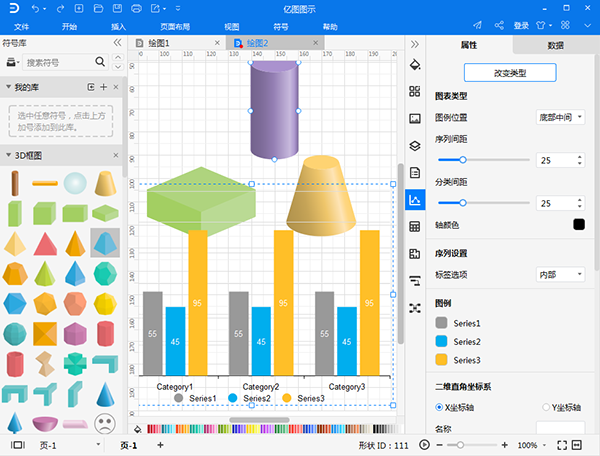Image resolution: width=600 pixels, height=456 pixels.
Task: Open the 插入 menu
Action: [118, 26]
